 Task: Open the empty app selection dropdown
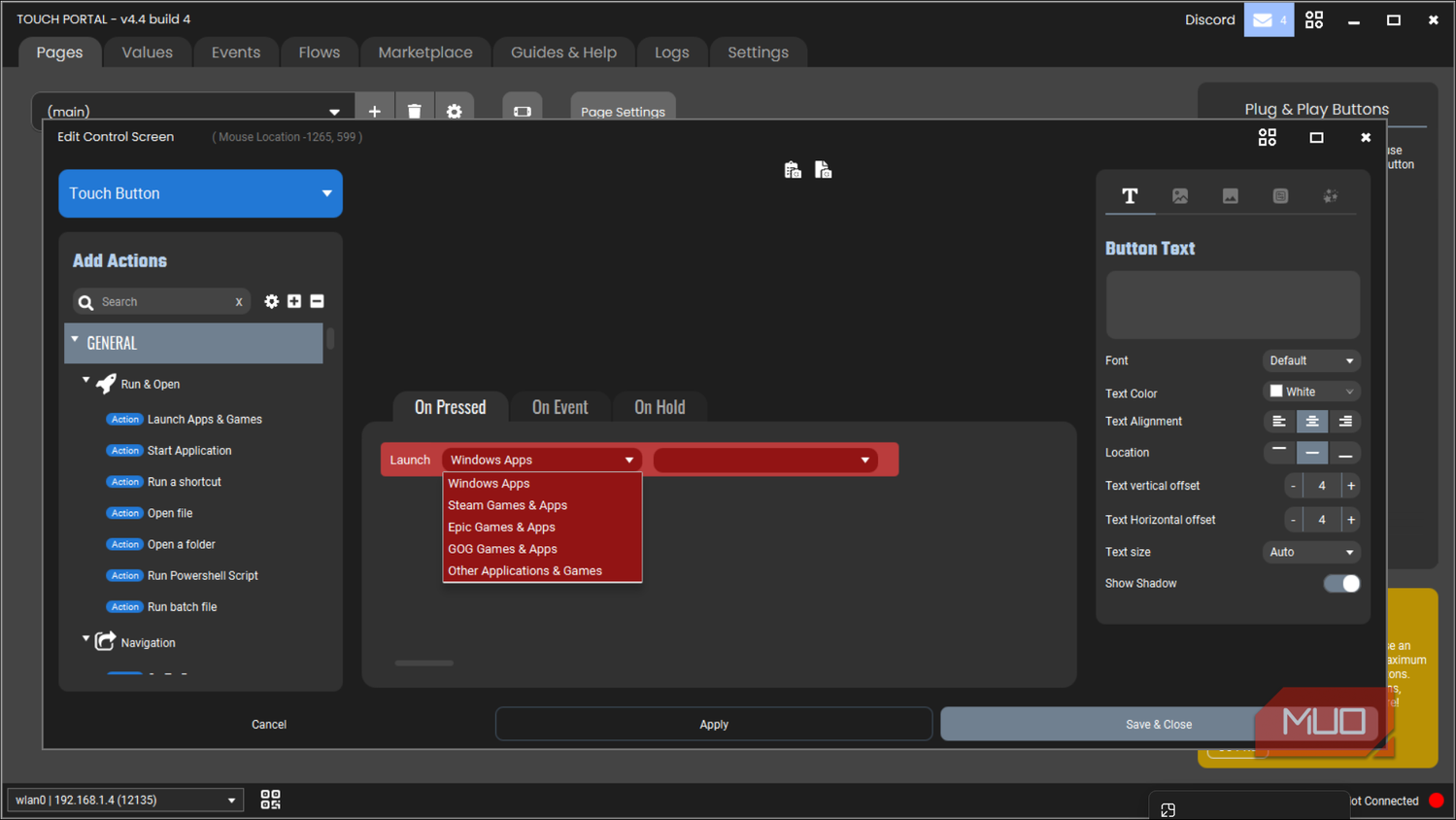click(x=765, y=460)
